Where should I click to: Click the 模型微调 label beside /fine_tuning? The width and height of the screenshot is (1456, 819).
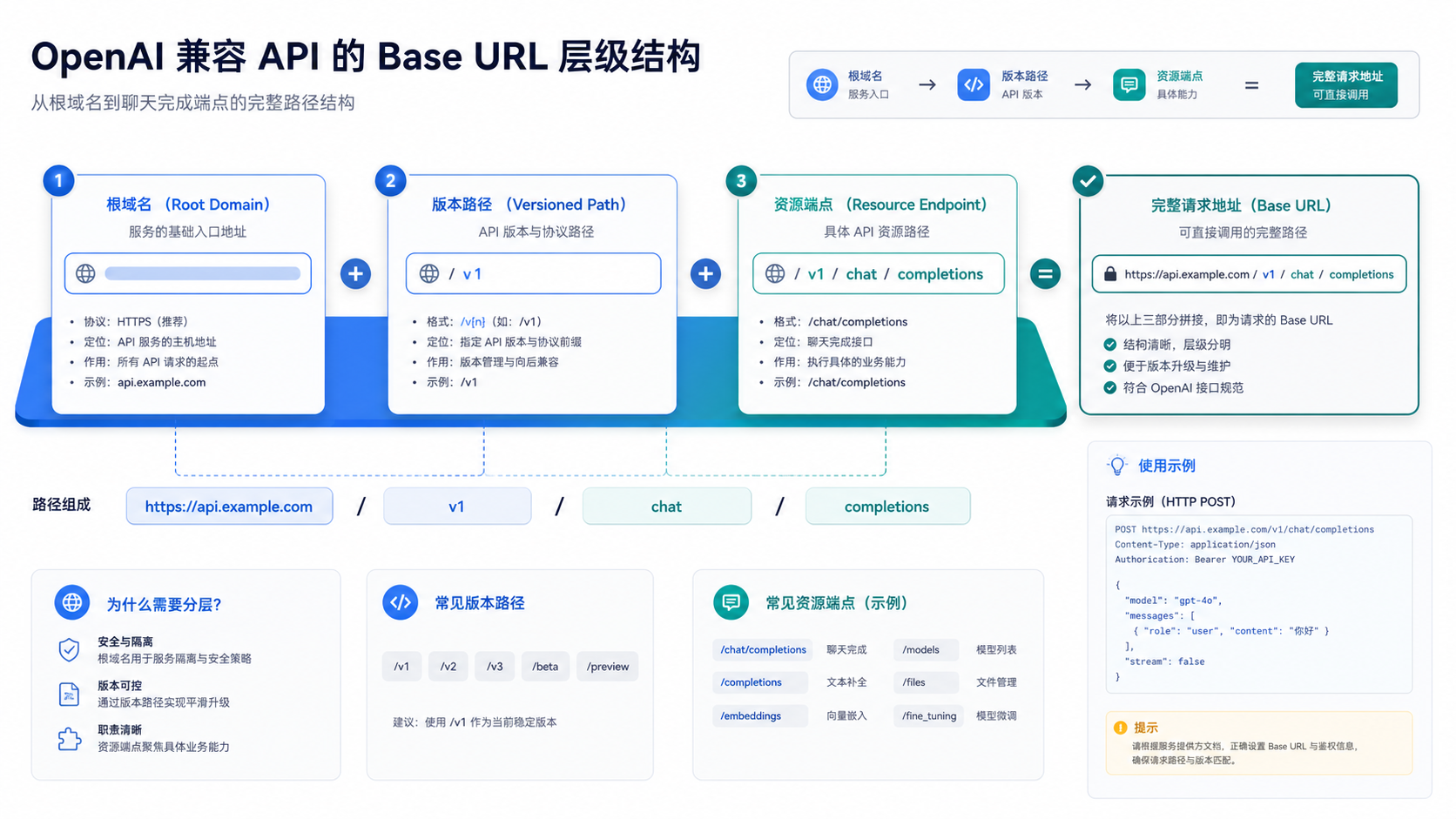pos(996,715)
